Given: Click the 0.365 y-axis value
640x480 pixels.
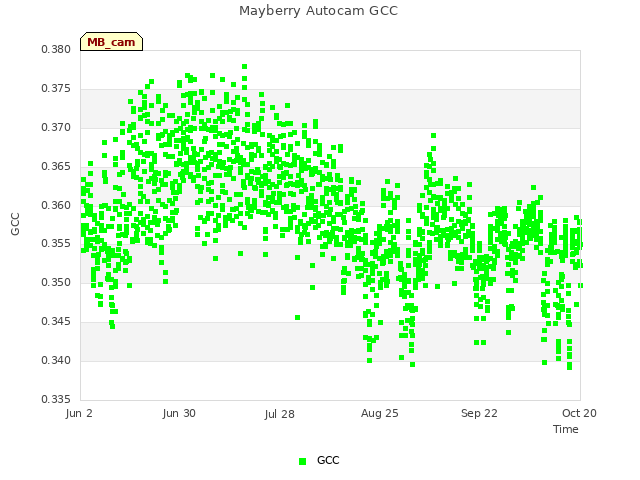Looking at the screenshot, I should pos(56,167).
